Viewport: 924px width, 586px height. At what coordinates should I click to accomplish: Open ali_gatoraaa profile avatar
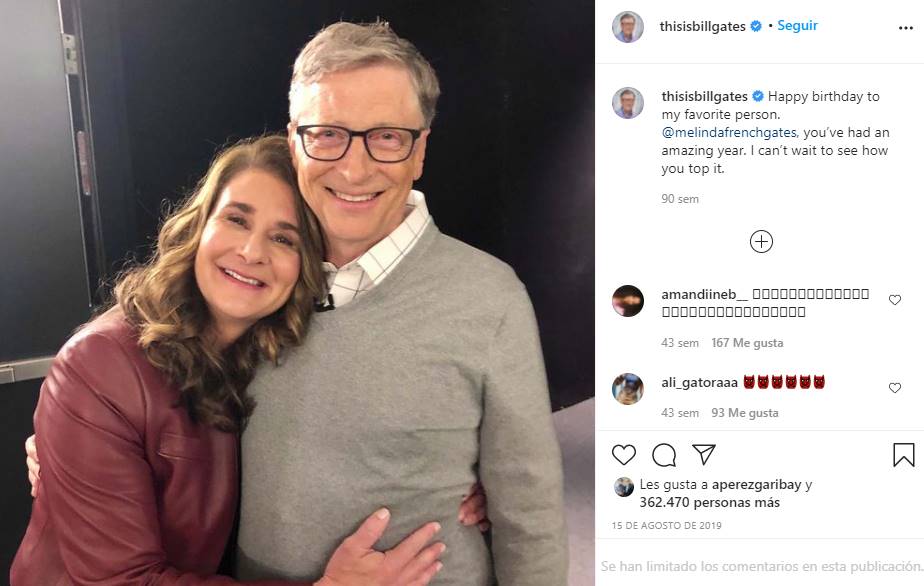click(628, 389)
